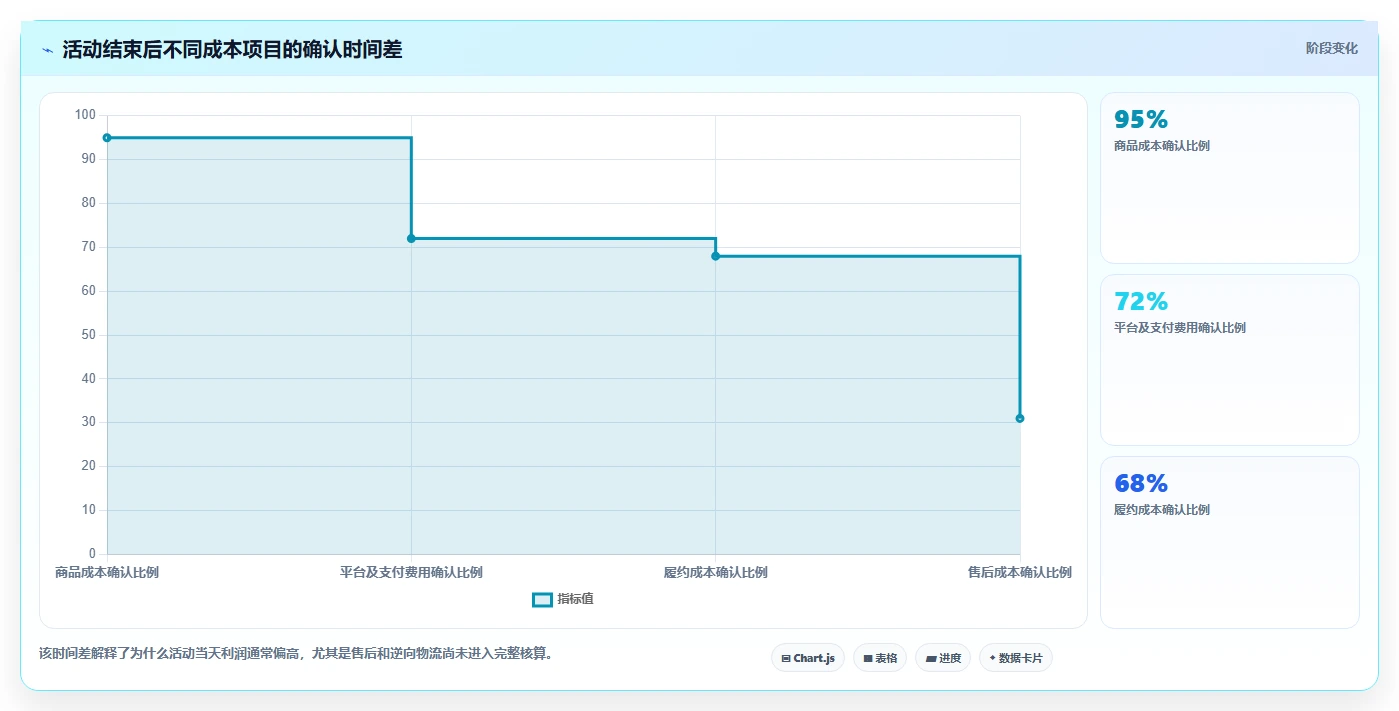
Task: Click the y-axis value 100
Action: (85, 115)
